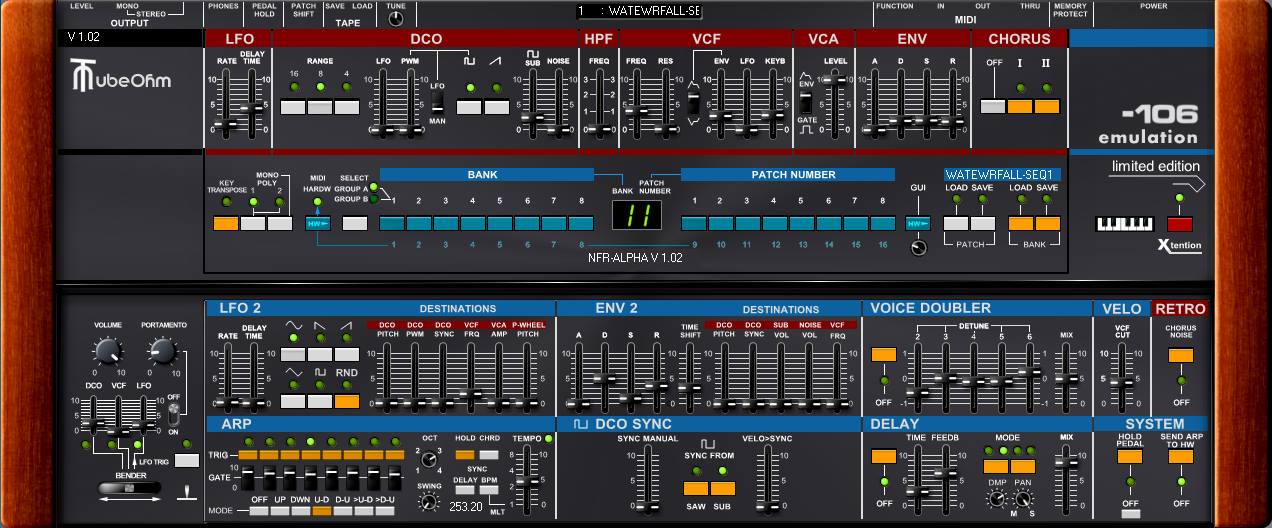The width and height of the screenshot is (1272, 528).
Task: Click the small GUI knob below HW
Action: [919, 247]
